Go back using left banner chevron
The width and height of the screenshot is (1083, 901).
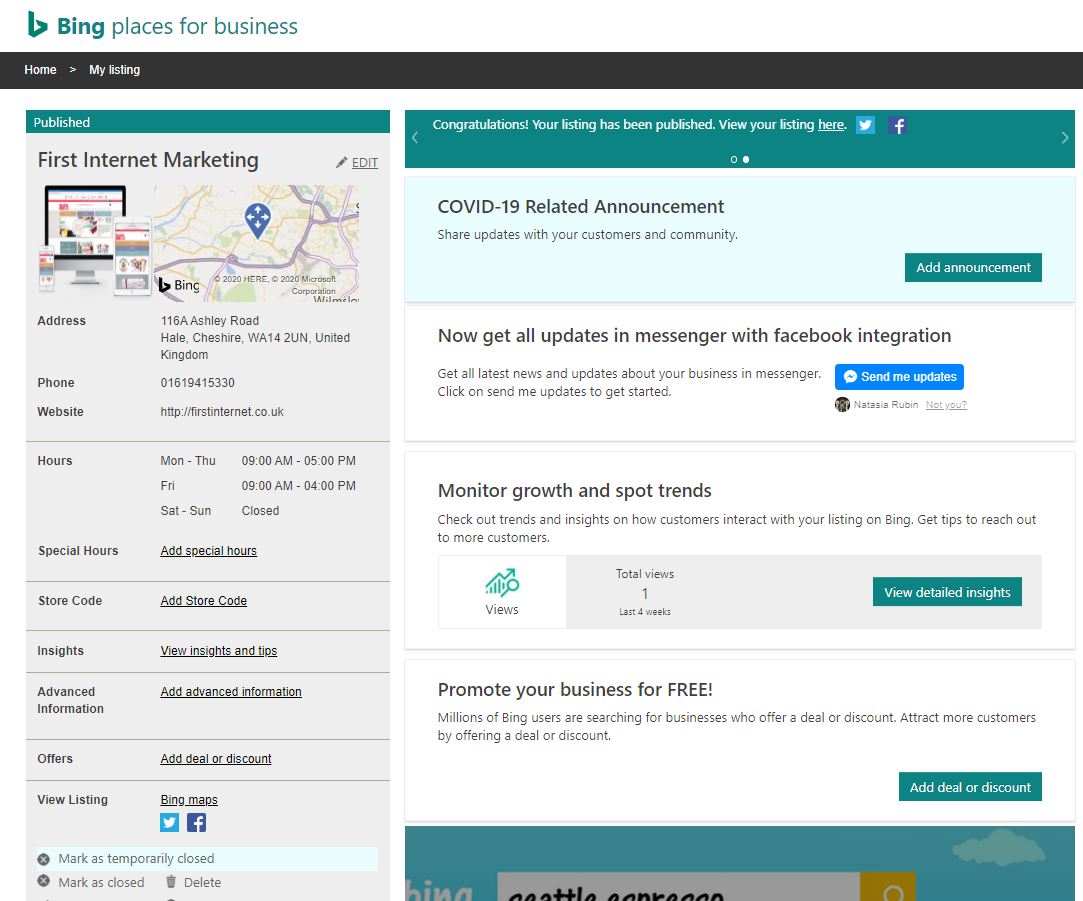tap(414, 137)
